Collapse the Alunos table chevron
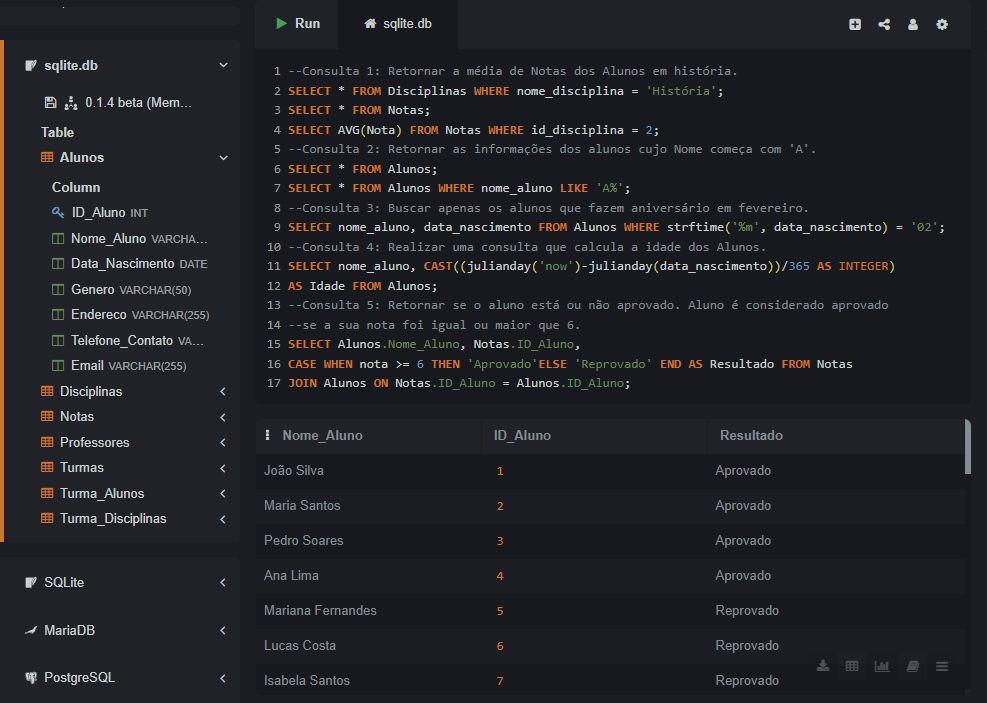The height and width of the screenshot is (703, 987). click(x=223, y=157)
